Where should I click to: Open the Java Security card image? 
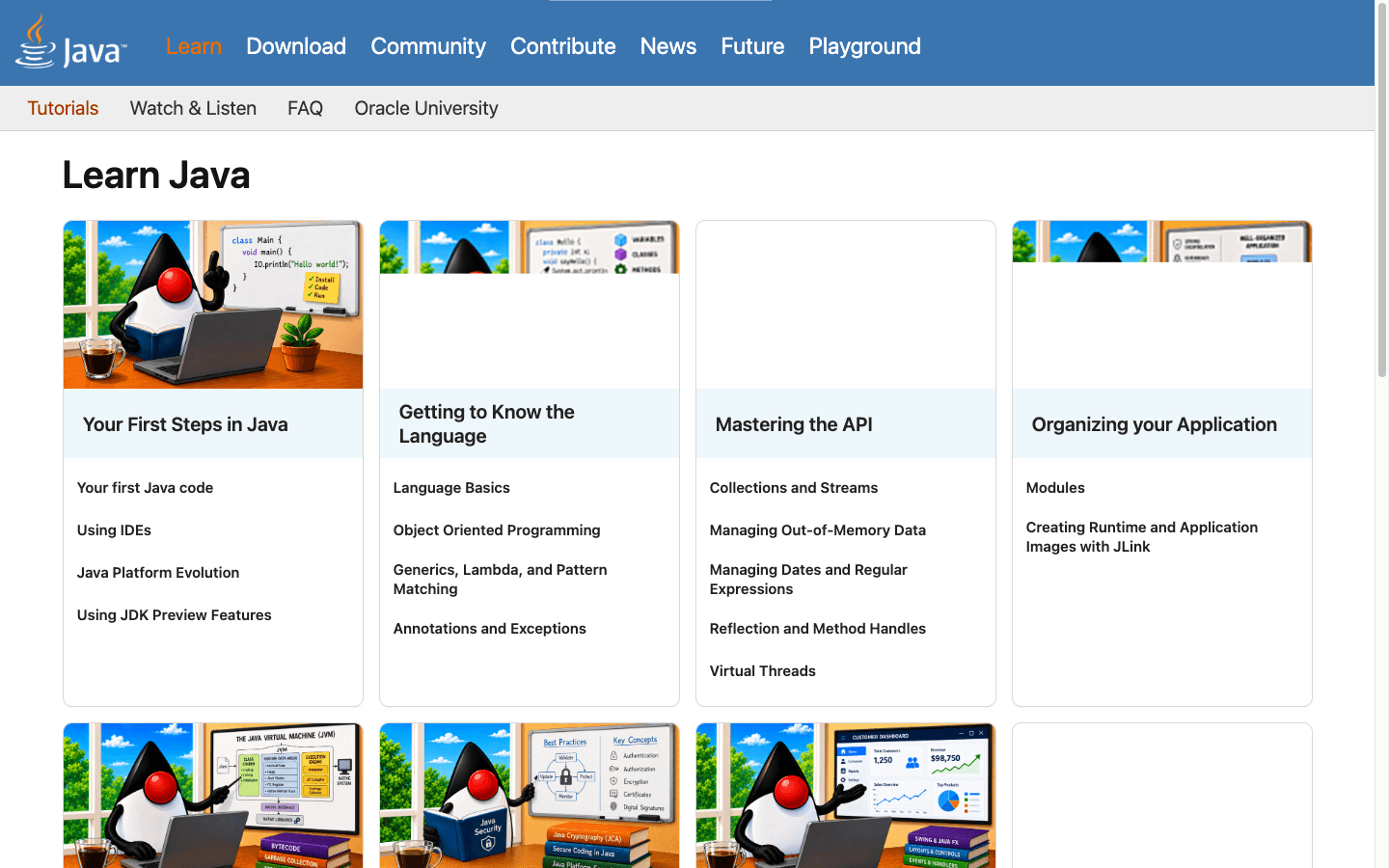(530, 796)
